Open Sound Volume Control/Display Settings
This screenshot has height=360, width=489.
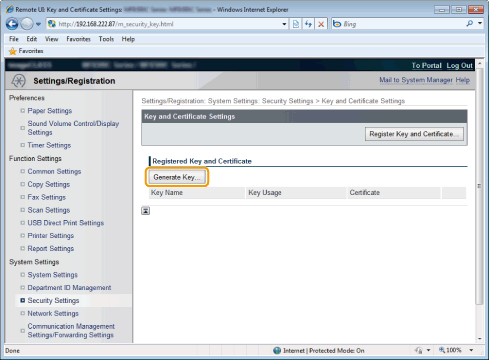73,128
